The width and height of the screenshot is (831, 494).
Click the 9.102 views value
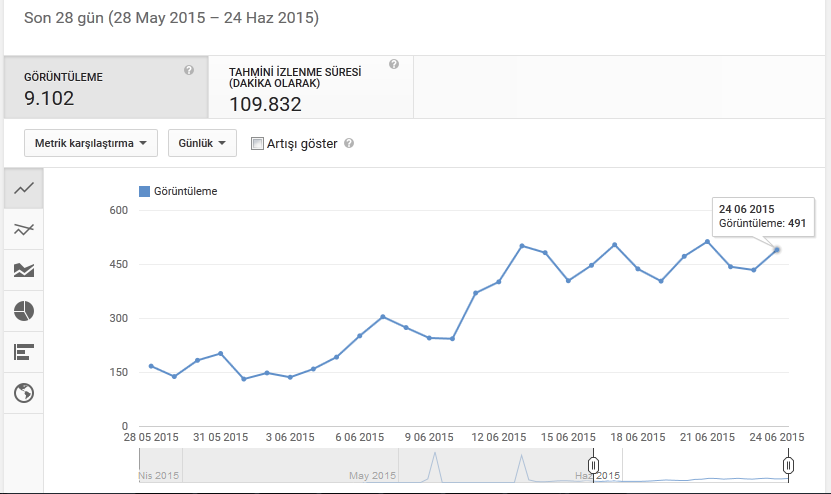click(x=49, y=99)
